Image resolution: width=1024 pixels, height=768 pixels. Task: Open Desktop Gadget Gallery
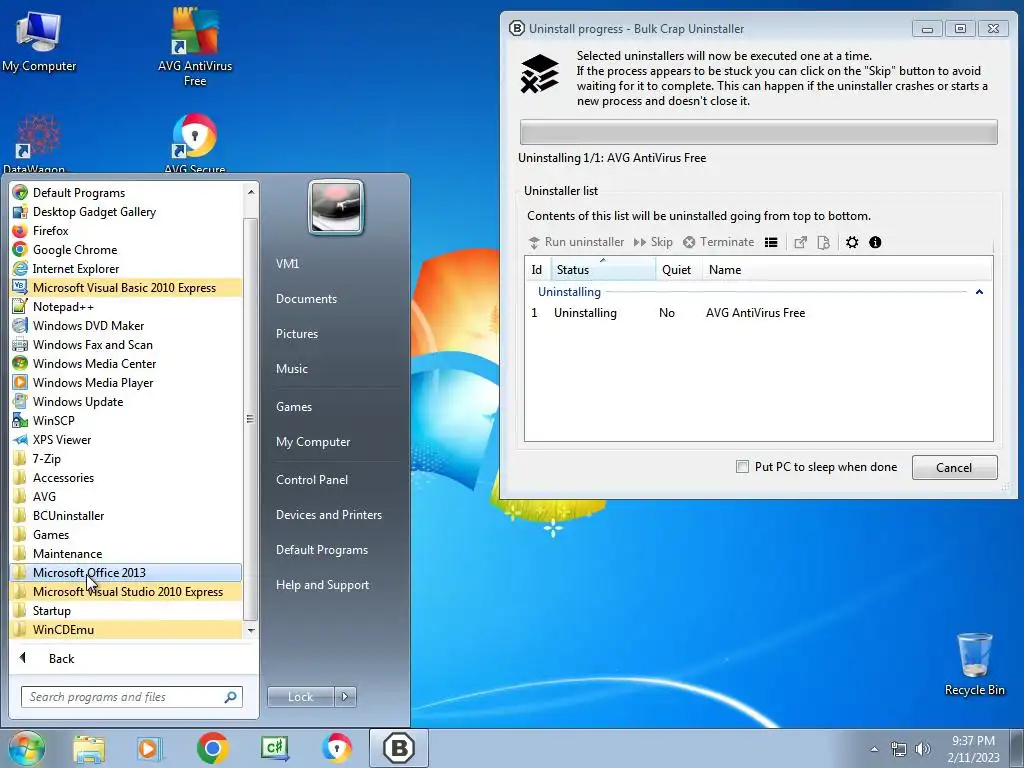(x=127, y=212)
